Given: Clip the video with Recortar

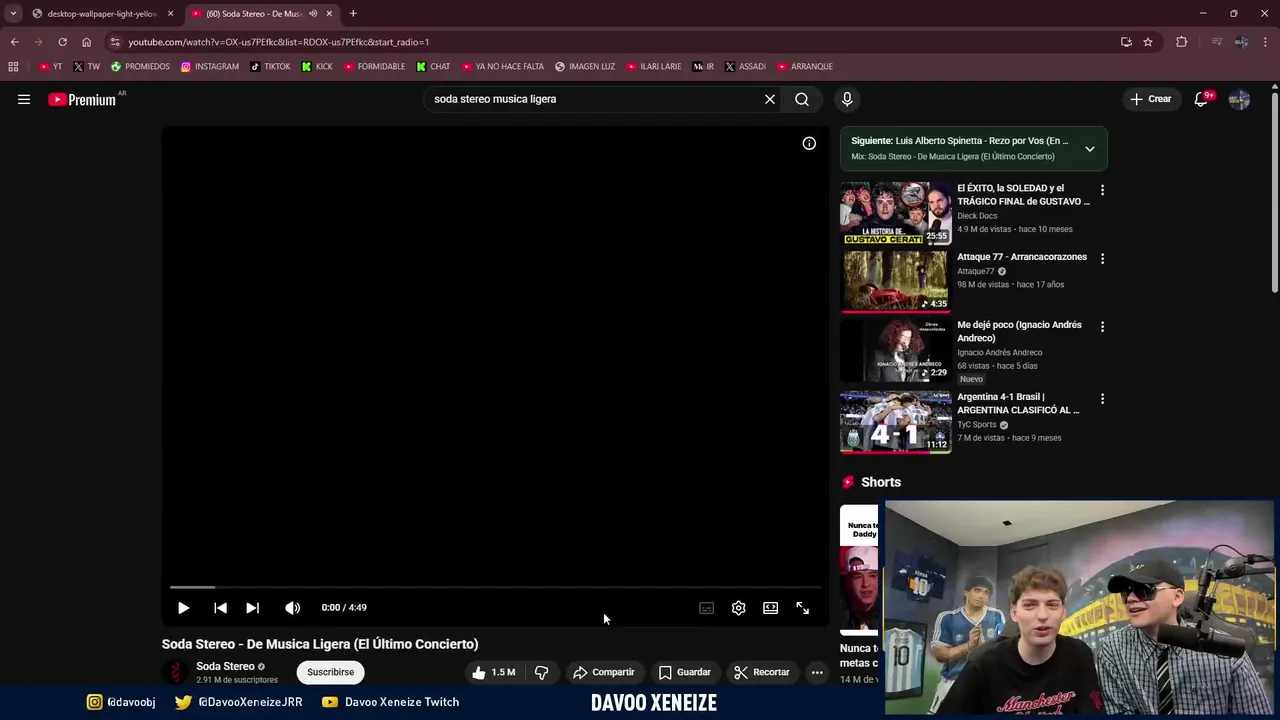Looking at the screenshot, I should 761,672.
